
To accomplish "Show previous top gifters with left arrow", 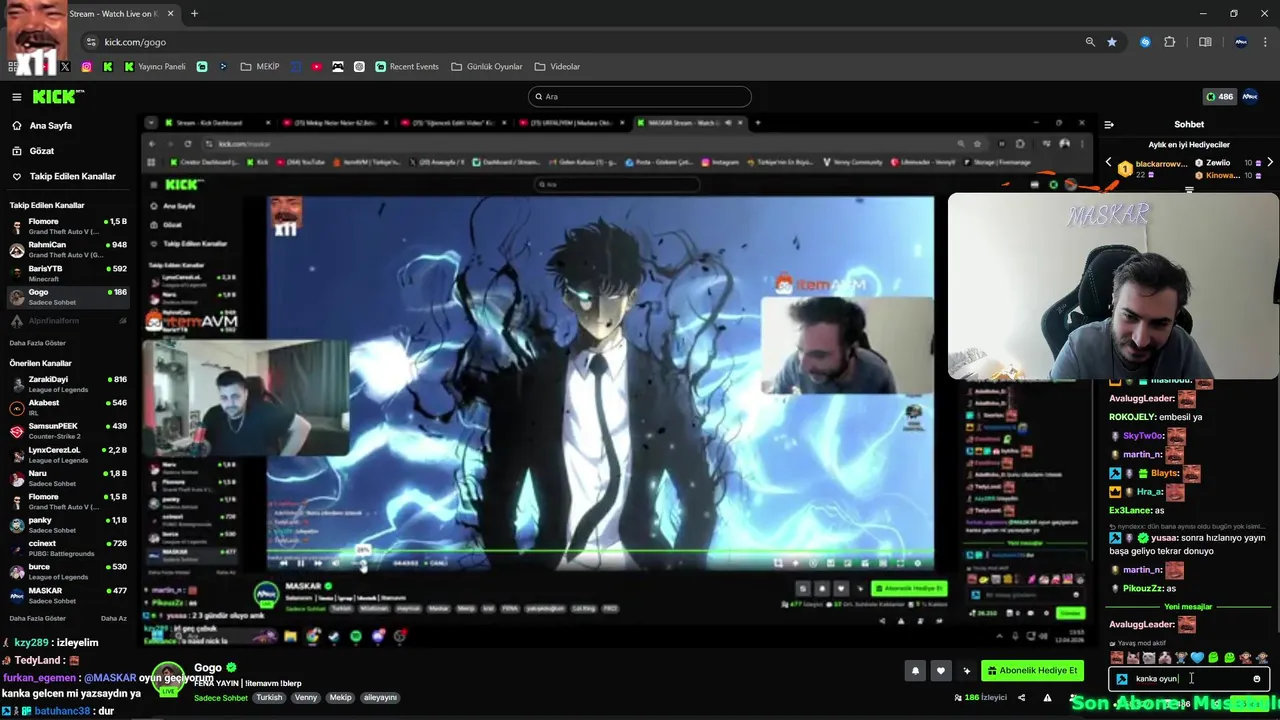I will [x=1108, y=162].
